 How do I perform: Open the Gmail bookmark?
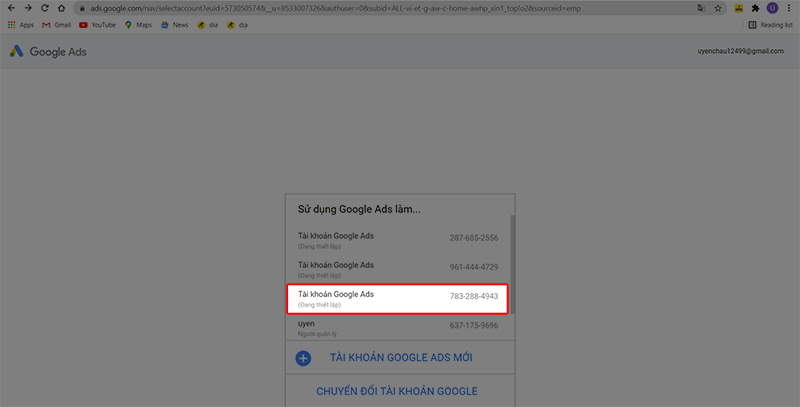click(58, 24)
